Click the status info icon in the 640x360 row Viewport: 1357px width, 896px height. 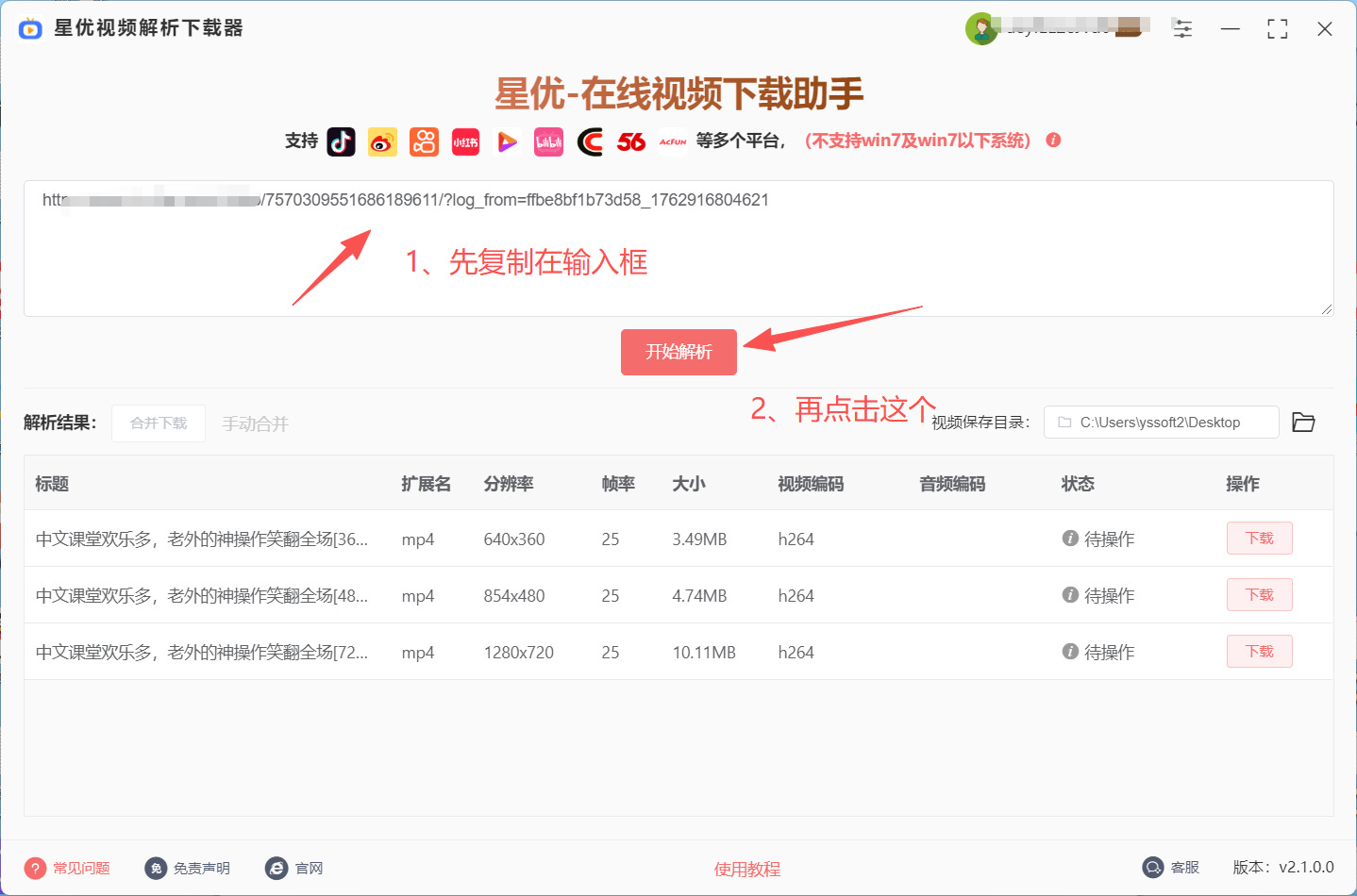coord(1070,539)
